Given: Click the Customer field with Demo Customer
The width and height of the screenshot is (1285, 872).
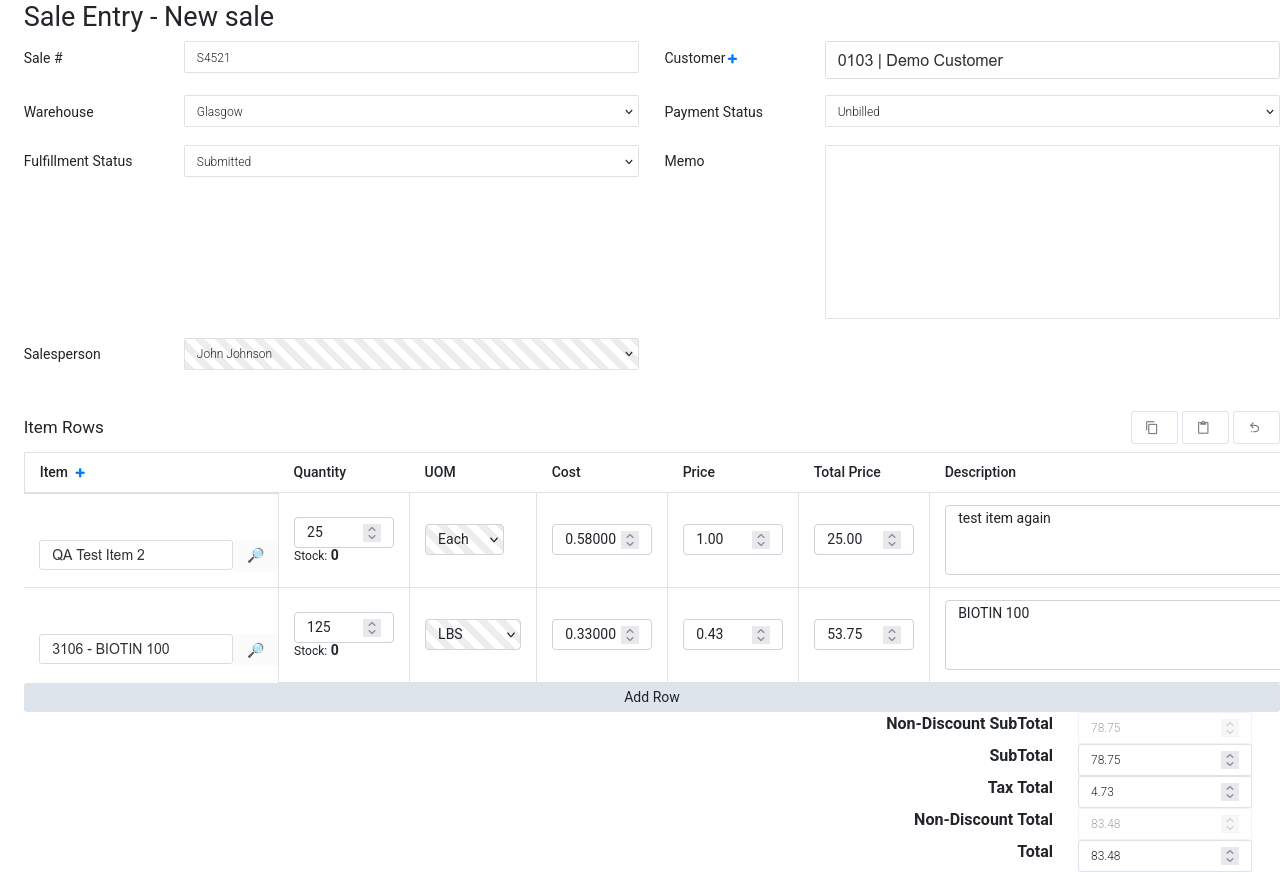Looking at the screenshot, I should click(x=1052, y=60).
